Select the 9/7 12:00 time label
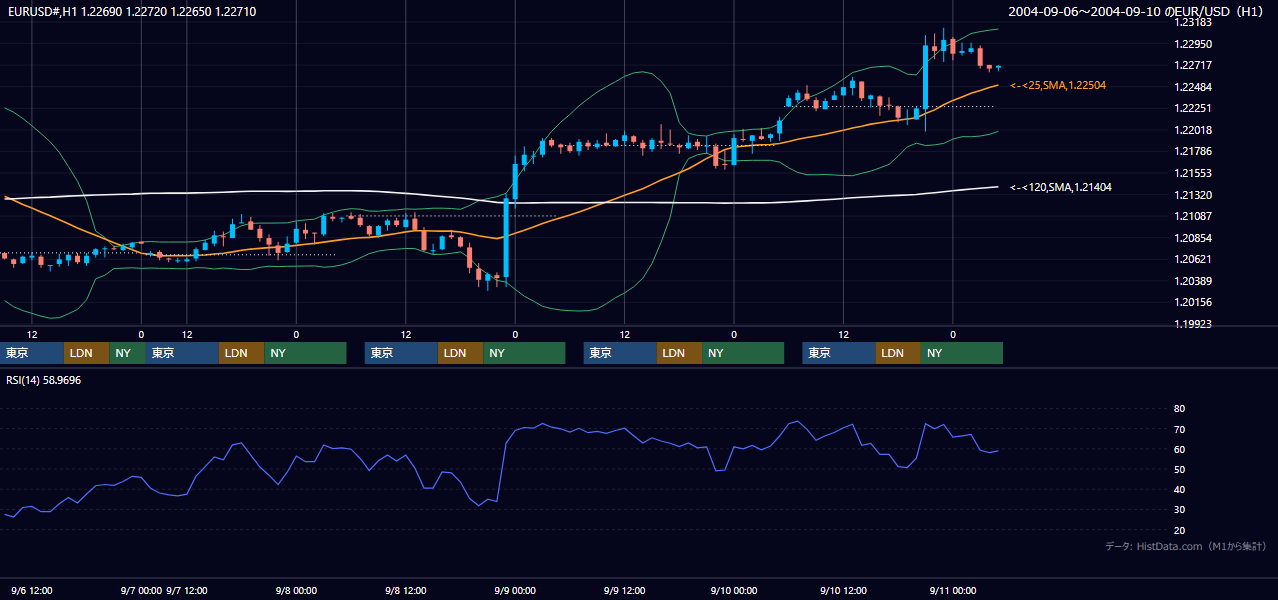This screenshot has height=600, width=1278. tap(187, 591)
